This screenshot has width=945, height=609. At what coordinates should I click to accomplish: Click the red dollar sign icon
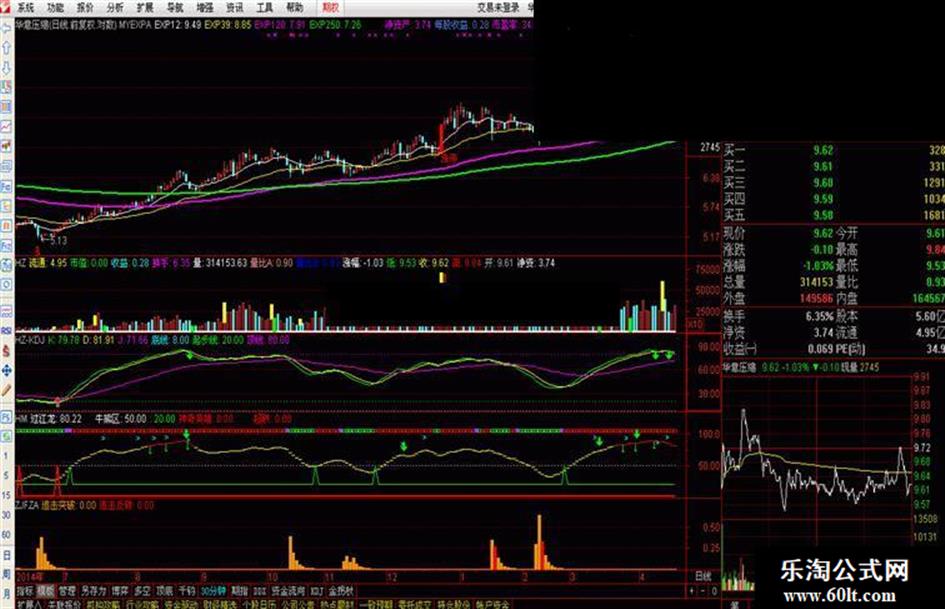7,350
